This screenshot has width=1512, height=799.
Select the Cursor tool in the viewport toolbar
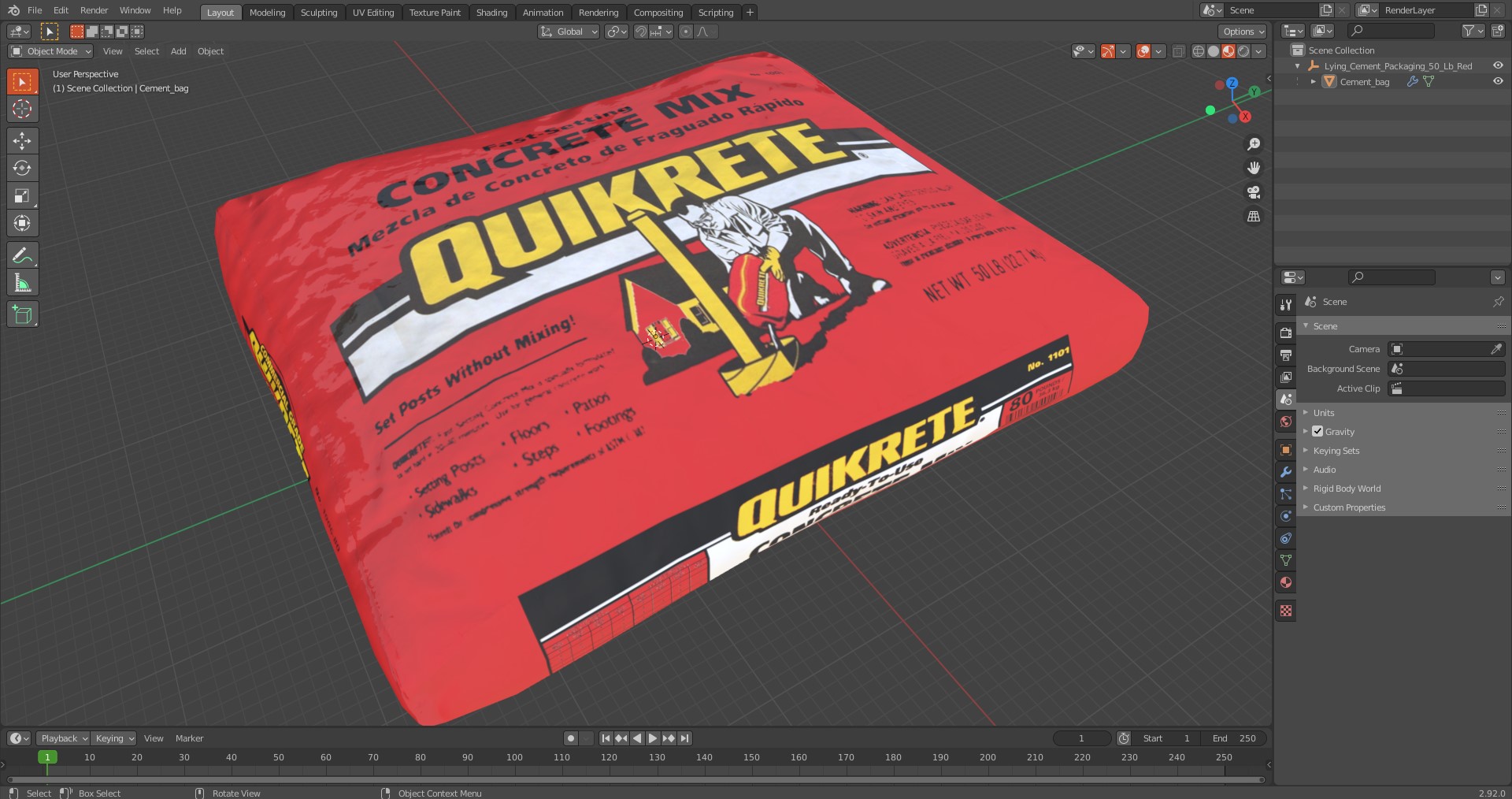point(22,109)
